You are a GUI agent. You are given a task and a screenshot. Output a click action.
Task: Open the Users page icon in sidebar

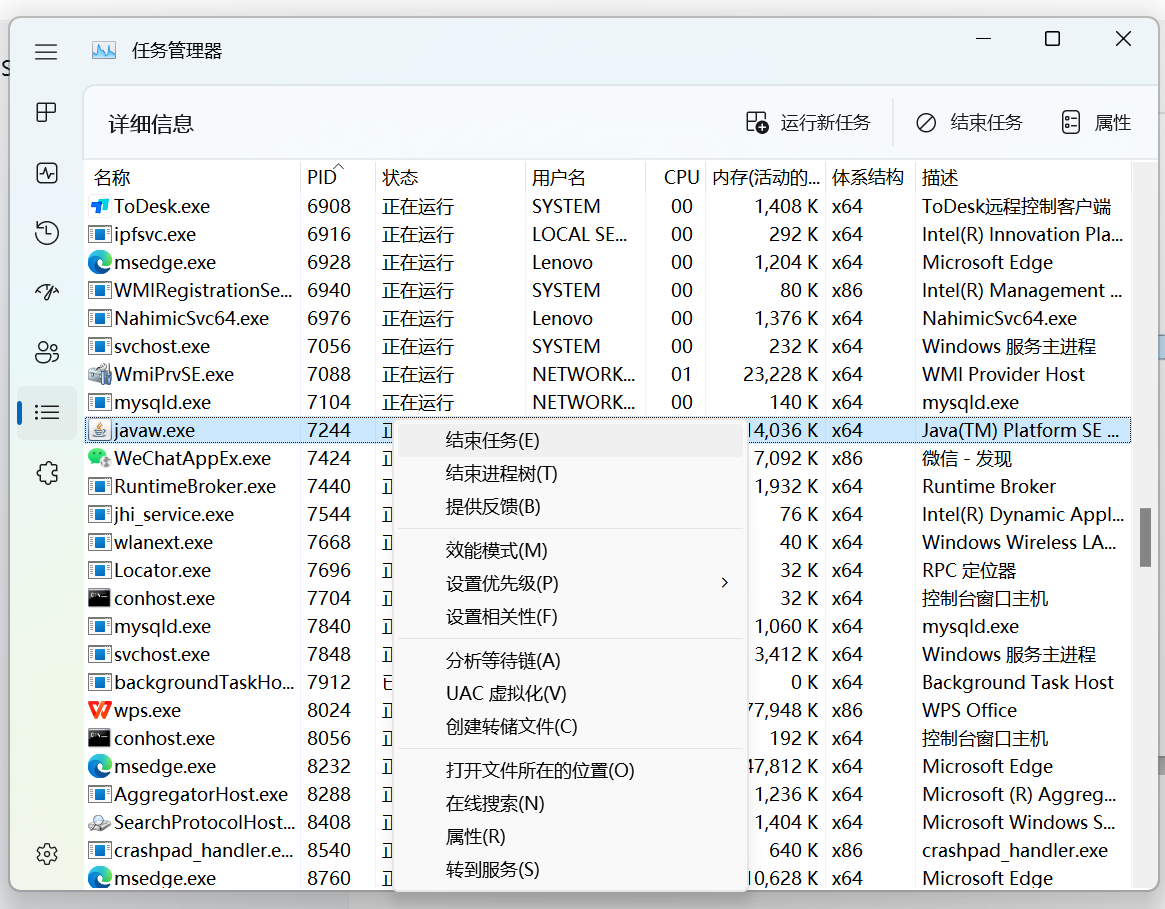(x=47, y=352)
